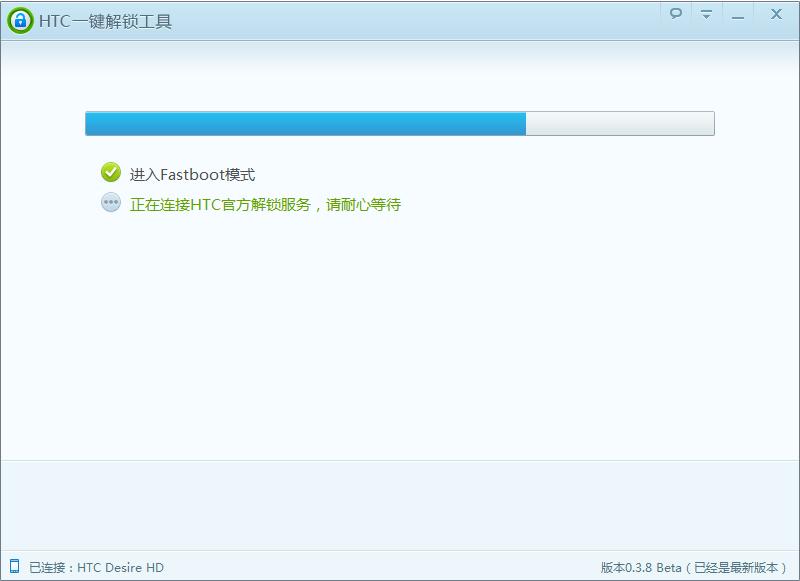Open the feedback speech bubble icon
Viewport: 800px width, 581px height.
point(676,13)
